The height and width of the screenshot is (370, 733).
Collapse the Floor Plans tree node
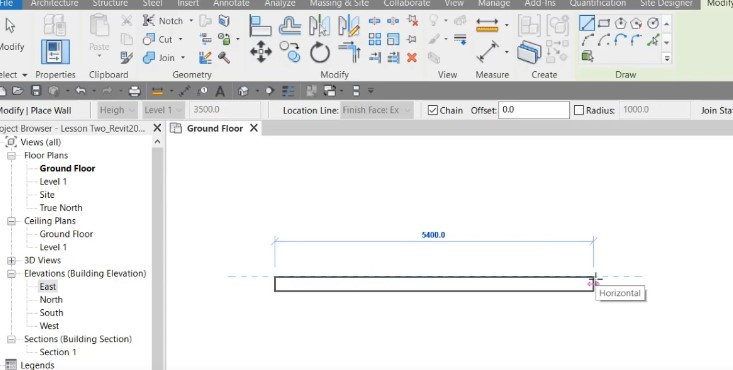(12, 156)
